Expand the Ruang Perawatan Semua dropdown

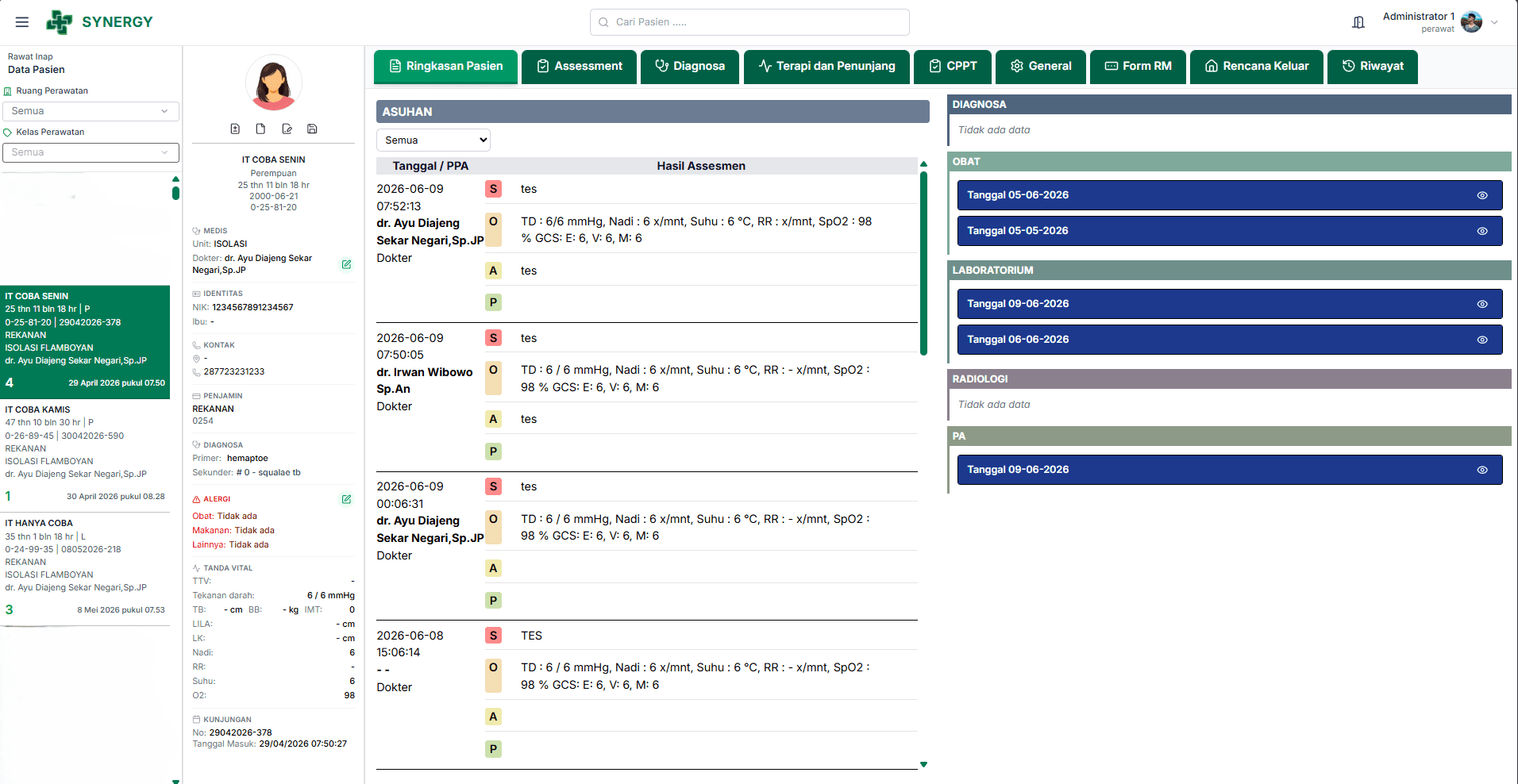pyautogui.click(x=91, y=111)
